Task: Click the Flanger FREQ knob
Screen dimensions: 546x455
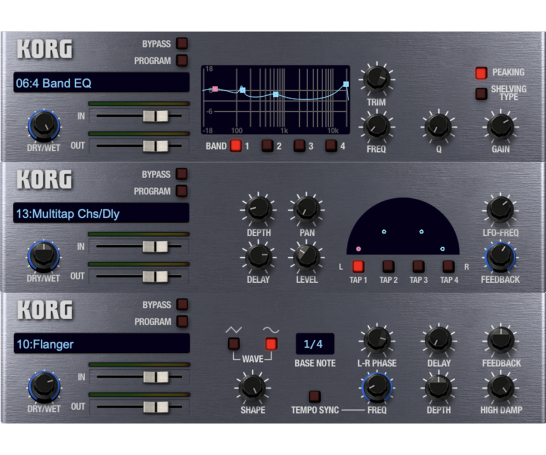Action: pyautogui.click(x=377, y=387)
